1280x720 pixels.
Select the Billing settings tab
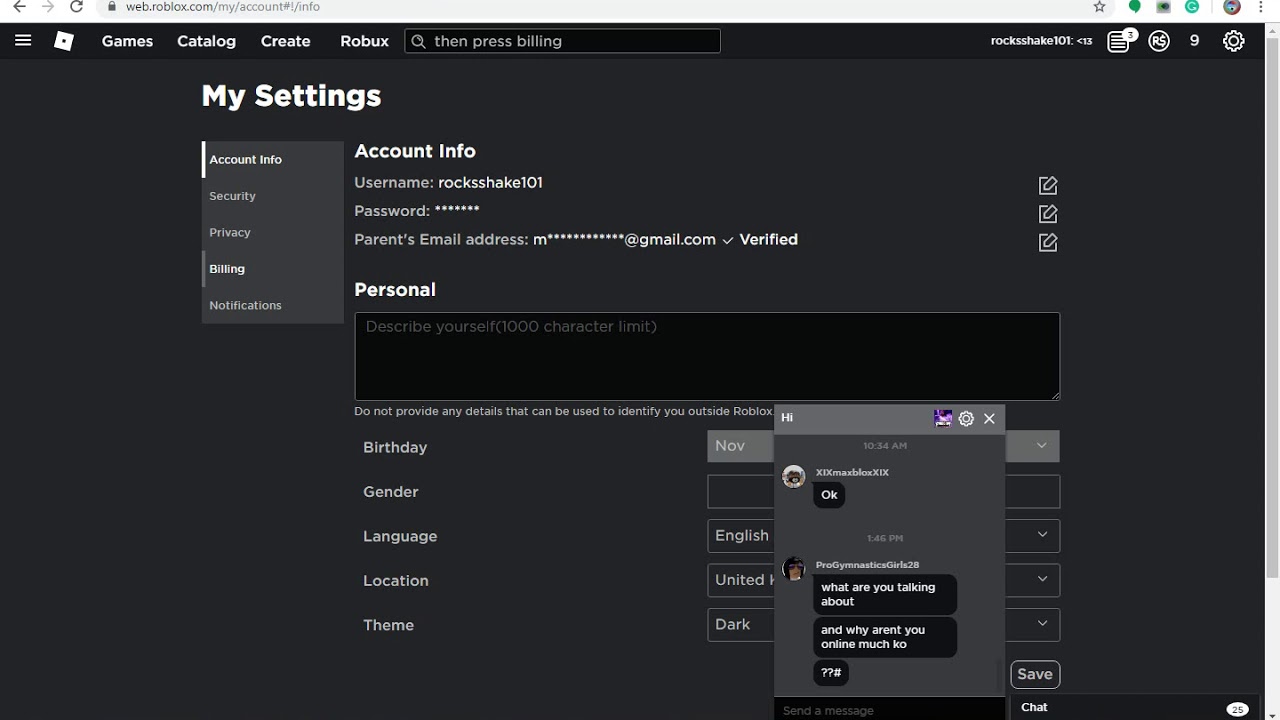pos(273,268)
